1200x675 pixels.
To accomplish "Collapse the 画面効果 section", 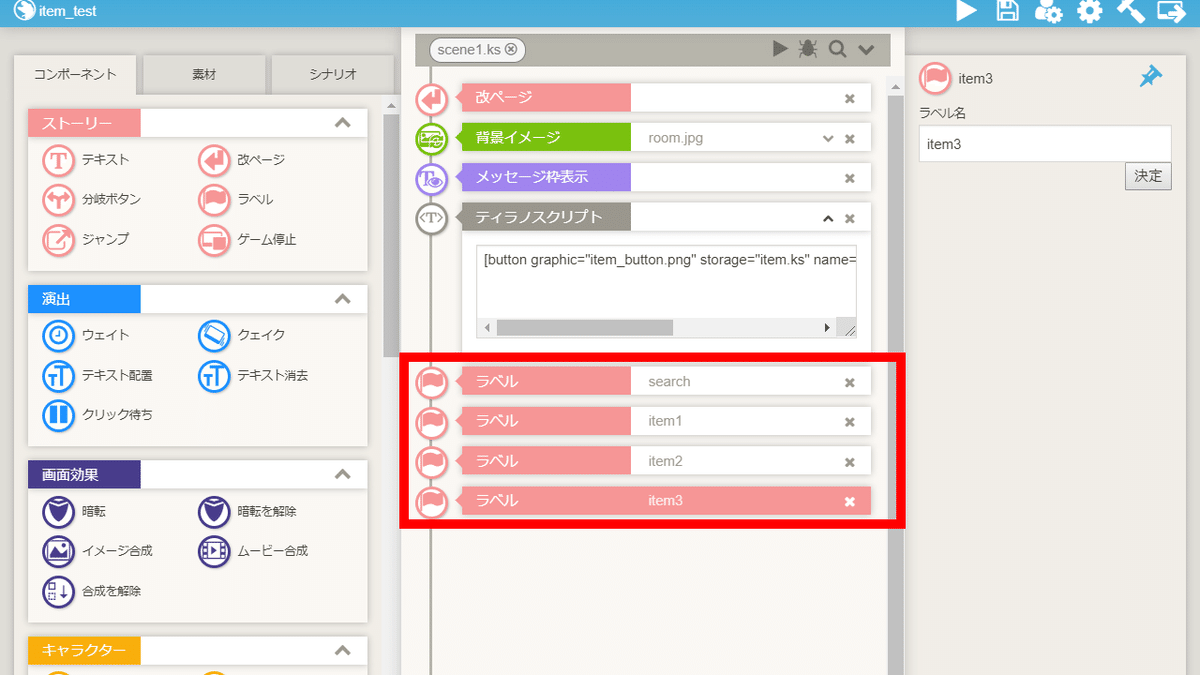I will click(342, 474).
